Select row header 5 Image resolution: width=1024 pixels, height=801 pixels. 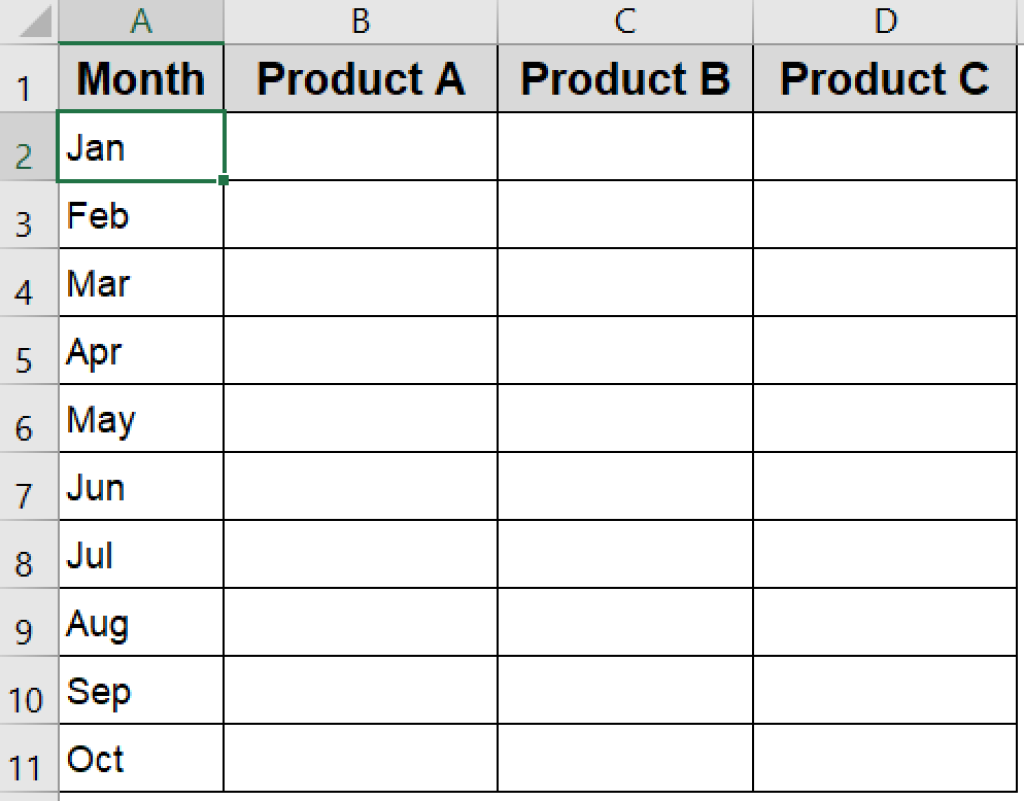coord(28,352)
